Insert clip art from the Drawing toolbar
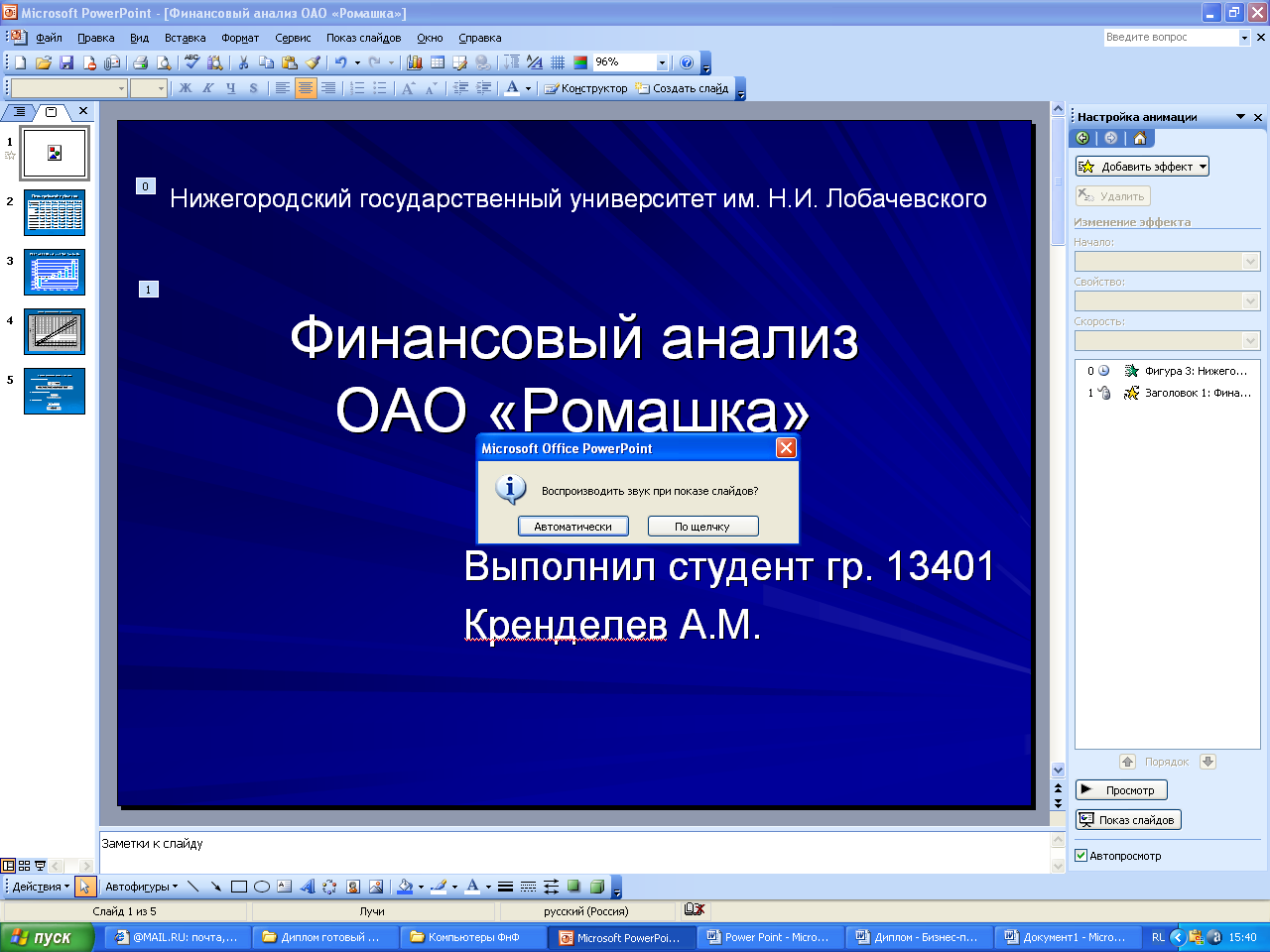The image size is (1270, 952). 352,887
